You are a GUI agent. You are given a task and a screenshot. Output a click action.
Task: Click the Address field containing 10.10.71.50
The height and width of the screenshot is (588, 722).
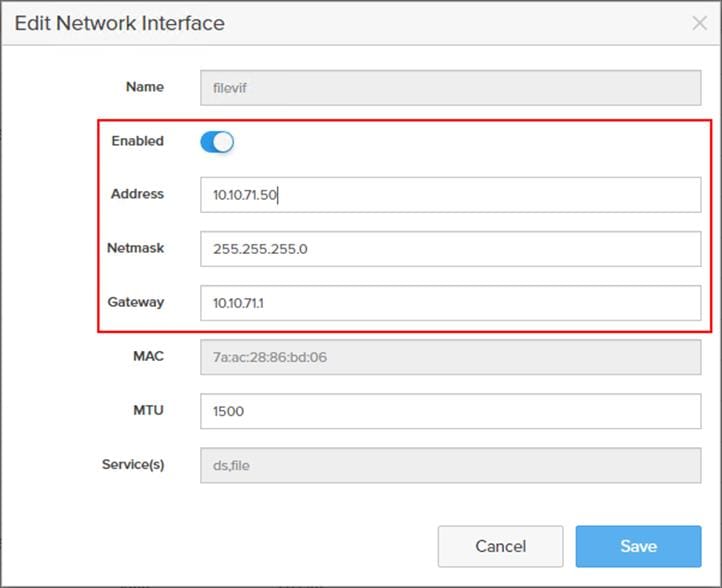tap(450, 195)
